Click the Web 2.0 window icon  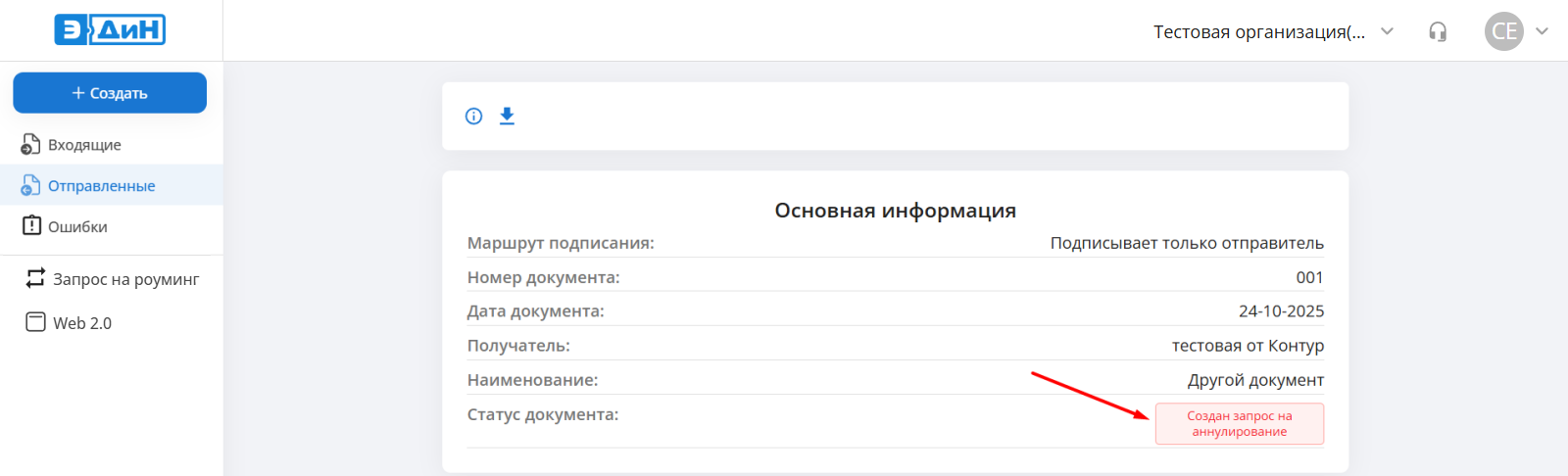tap(35, 322)
